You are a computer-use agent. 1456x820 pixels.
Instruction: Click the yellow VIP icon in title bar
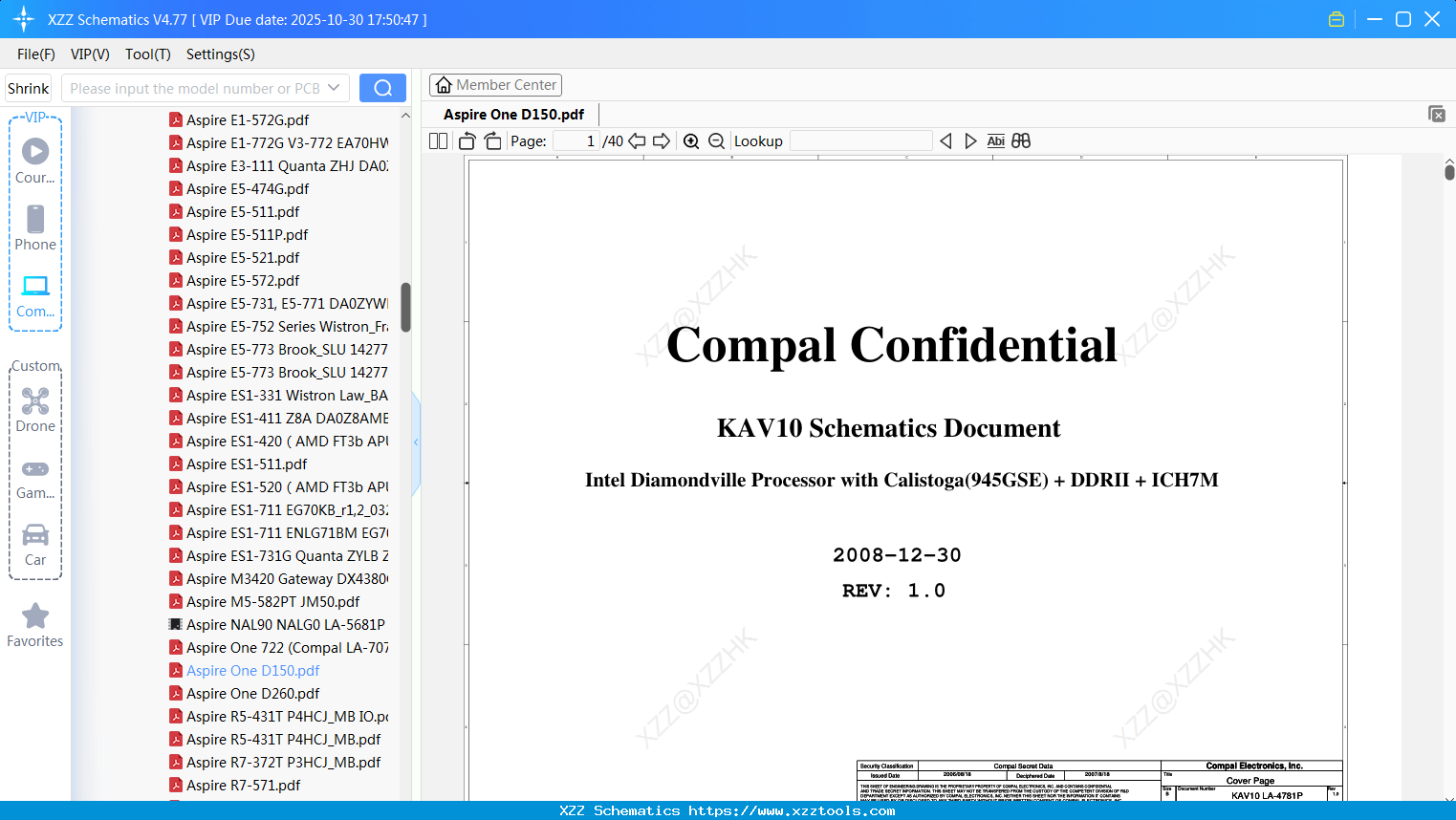point(1336,19)
